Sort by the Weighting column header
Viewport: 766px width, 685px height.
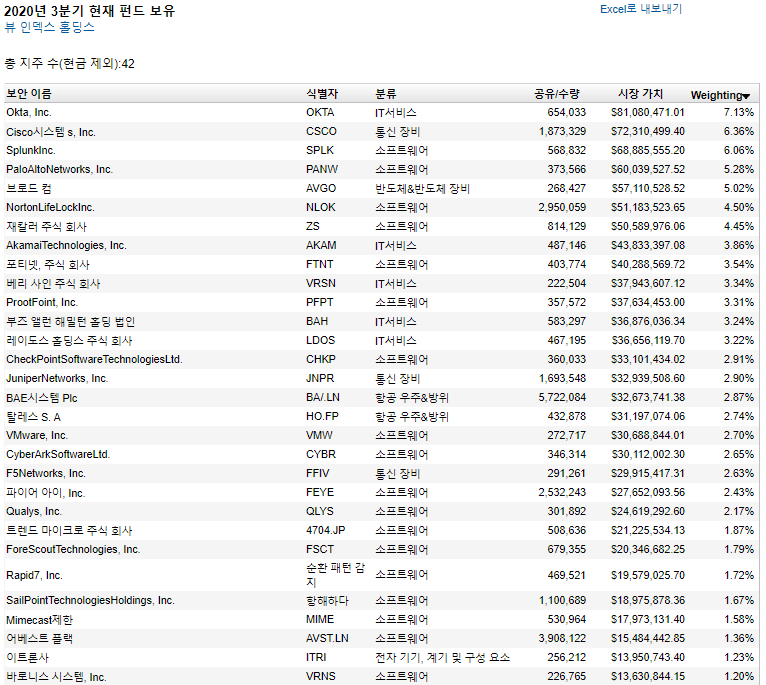[716, 95]
